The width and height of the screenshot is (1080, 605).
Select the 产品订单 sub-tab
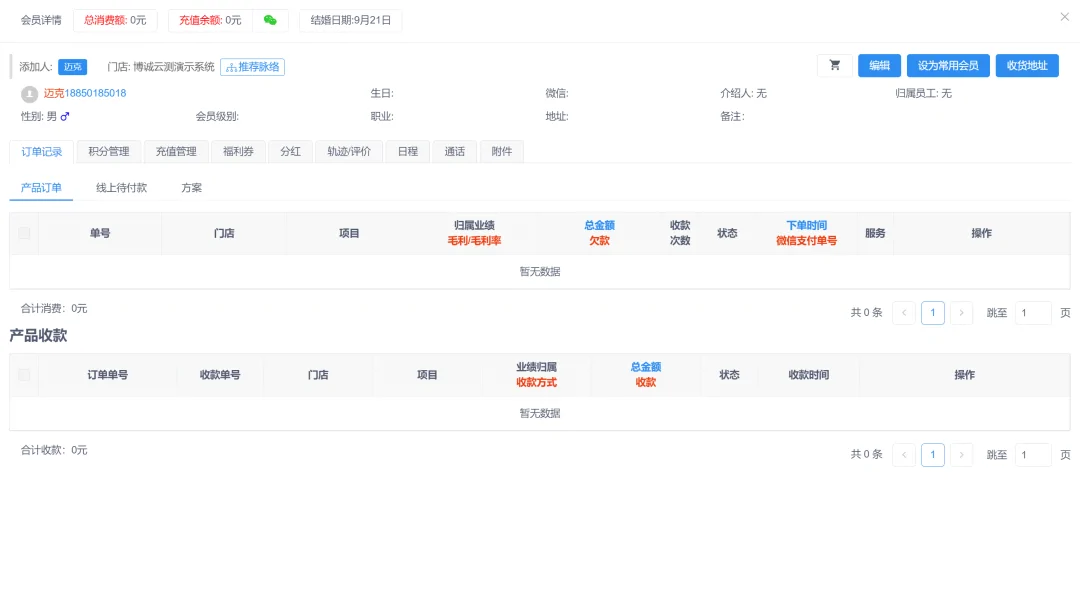click(x=41, y=187)
